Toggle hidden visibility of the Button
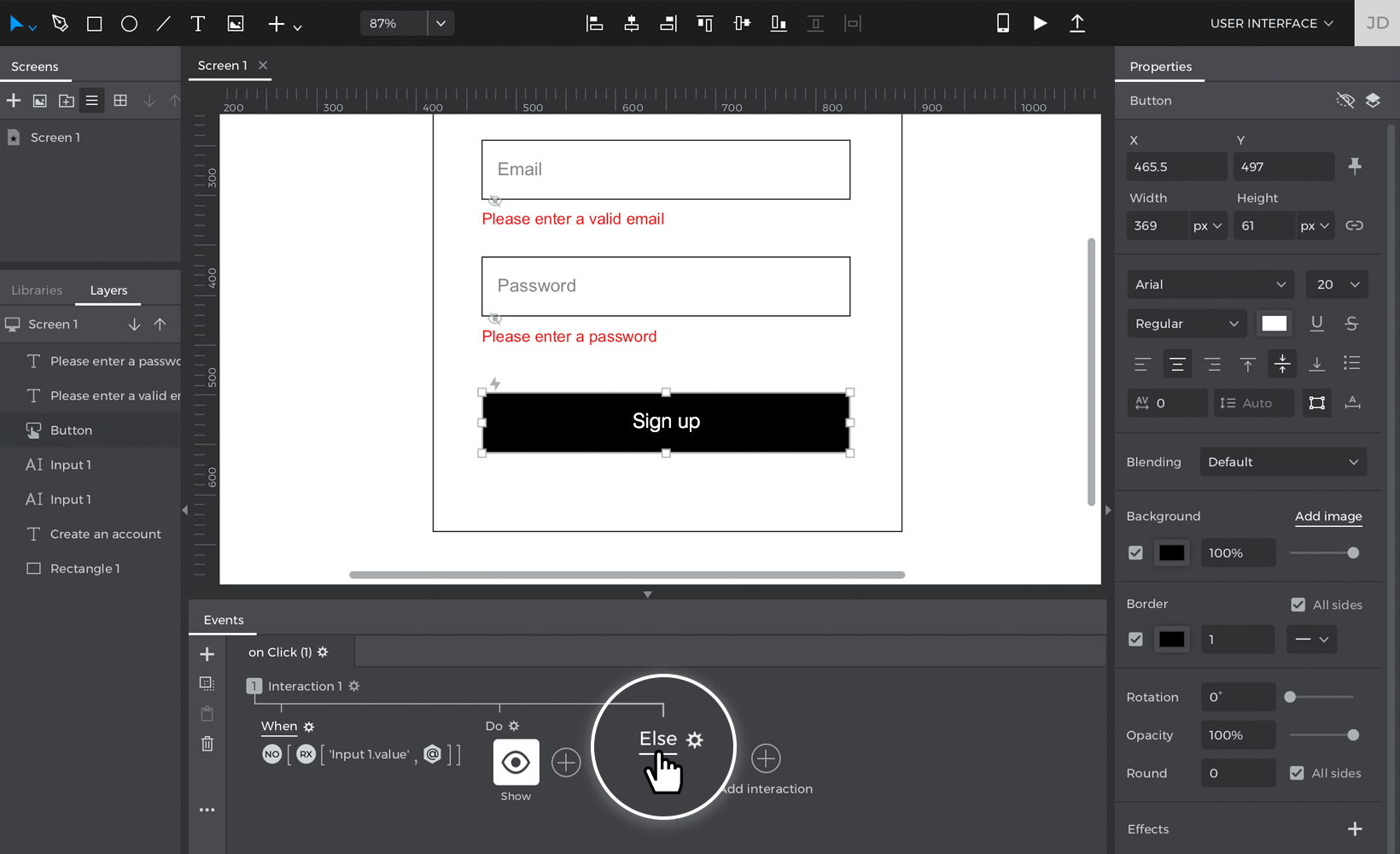Viewport: 1400px width, 854px height. coord(1345,101)
